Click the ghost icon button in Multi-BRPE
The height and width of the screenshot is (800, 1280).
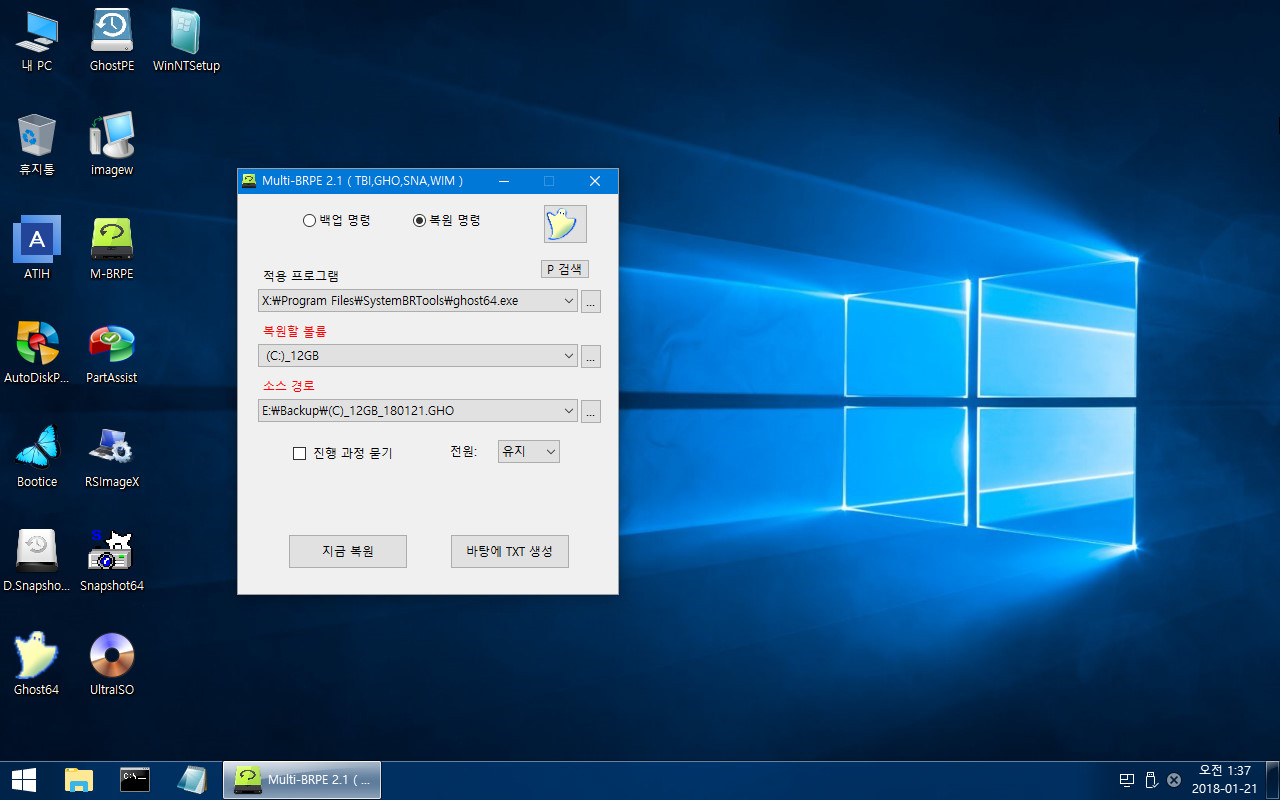[x=565, y=224]
